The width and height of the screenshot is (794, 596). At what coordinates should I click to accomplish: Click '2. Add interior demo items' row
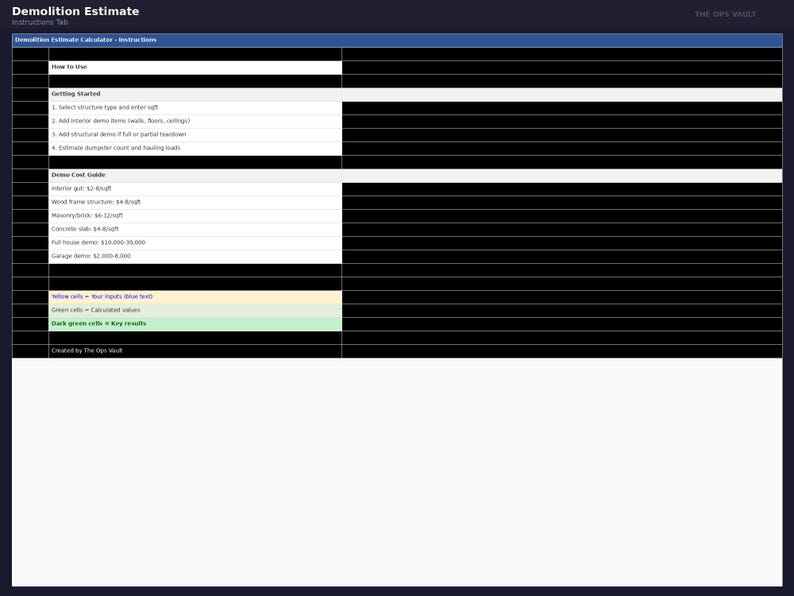coord(195,122)
